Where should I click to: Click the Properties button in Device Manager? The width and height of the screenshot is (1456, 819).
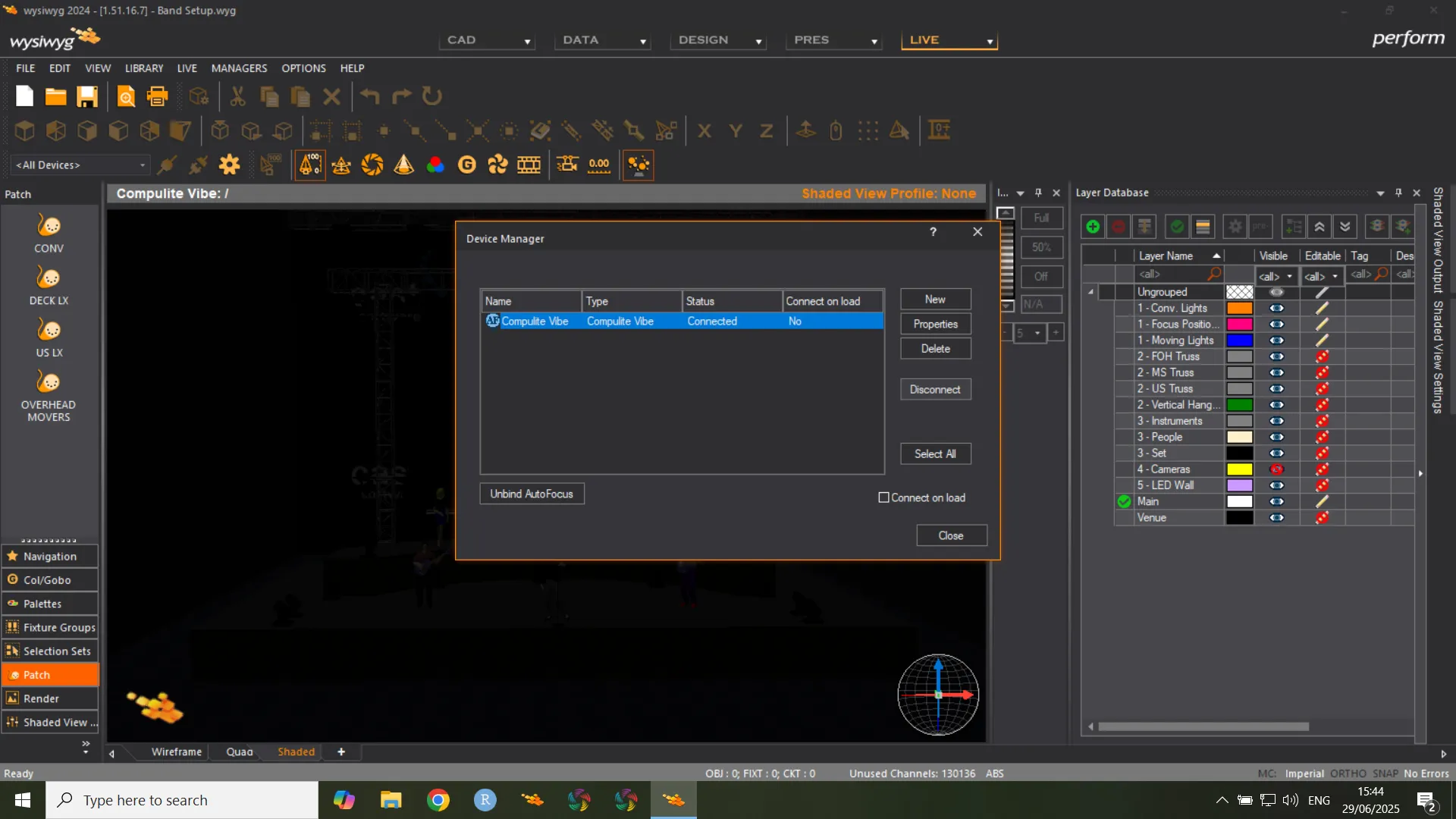935,324
